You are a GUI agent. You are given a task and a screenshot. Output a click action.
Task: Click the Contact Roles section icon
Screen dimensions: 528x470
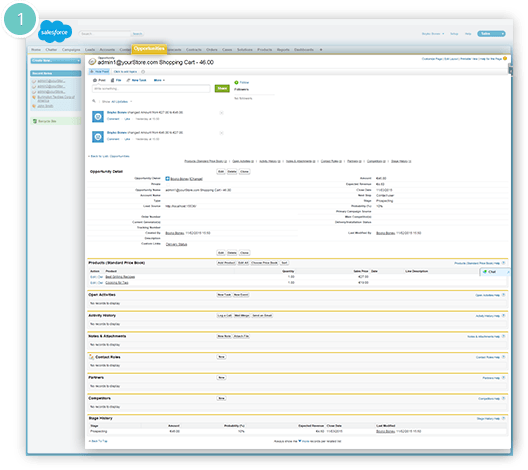(91, 357)
